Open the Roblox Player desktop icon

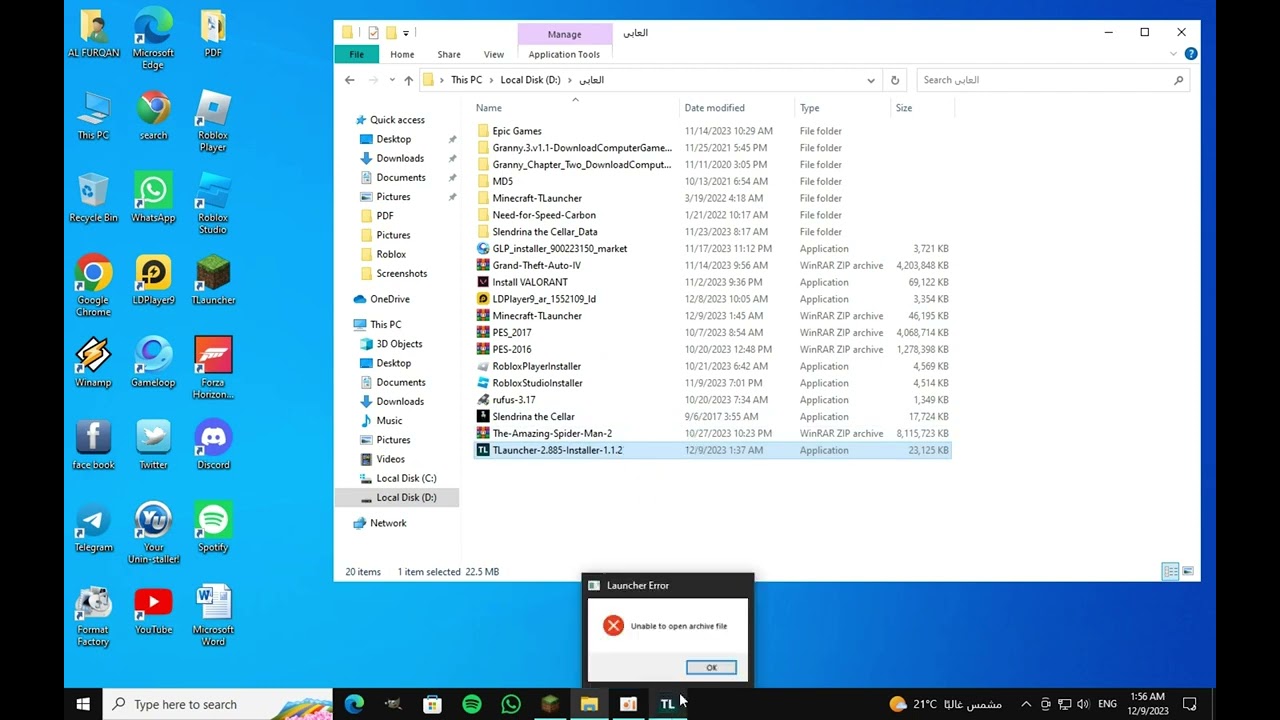coord(213,121)
